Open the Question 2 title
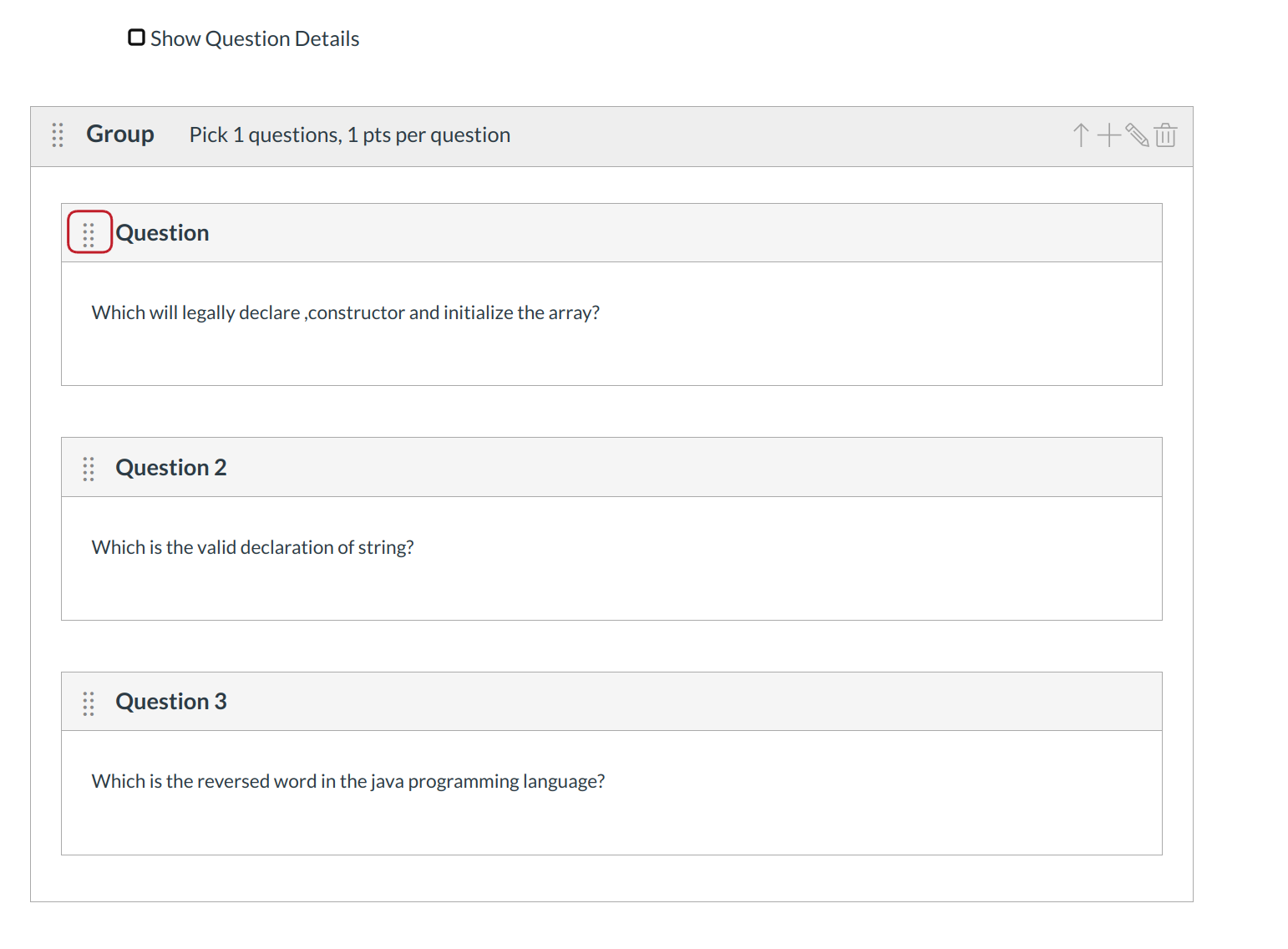The width and height of the screenshot is (1288, 949). [x=170, y=468]
